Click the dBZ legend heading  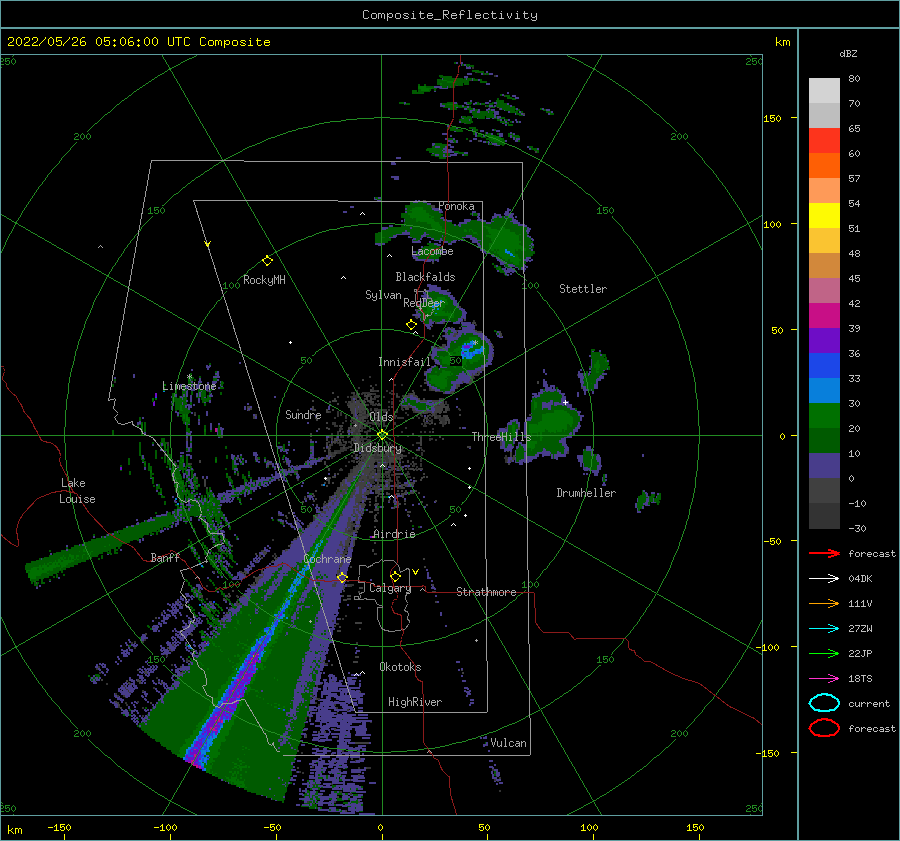[848, 53]
